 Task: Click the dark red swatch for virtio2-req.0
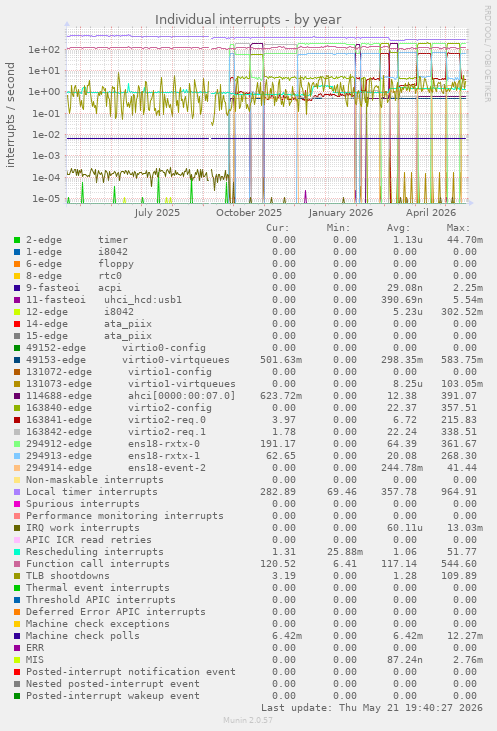point(17,420)
